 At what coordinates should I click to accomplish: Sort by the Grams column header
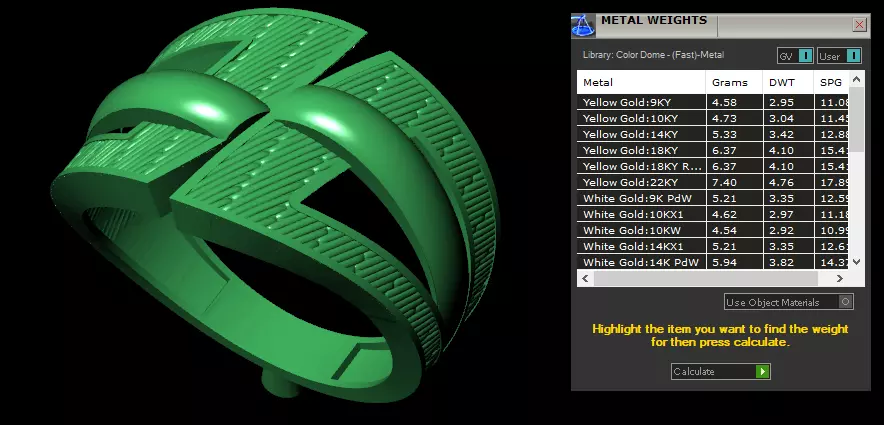734,82
